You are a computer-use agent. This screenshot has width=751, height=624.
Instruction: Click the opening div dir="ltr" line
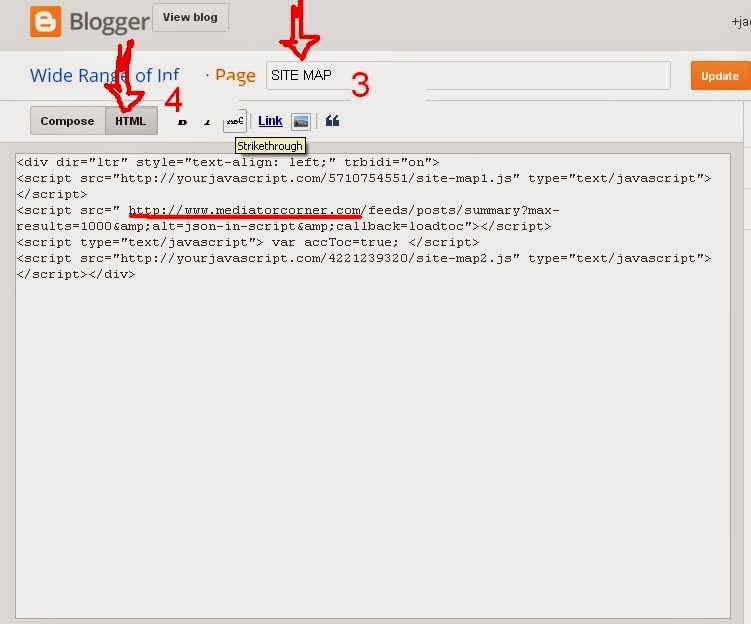[228, 162]
